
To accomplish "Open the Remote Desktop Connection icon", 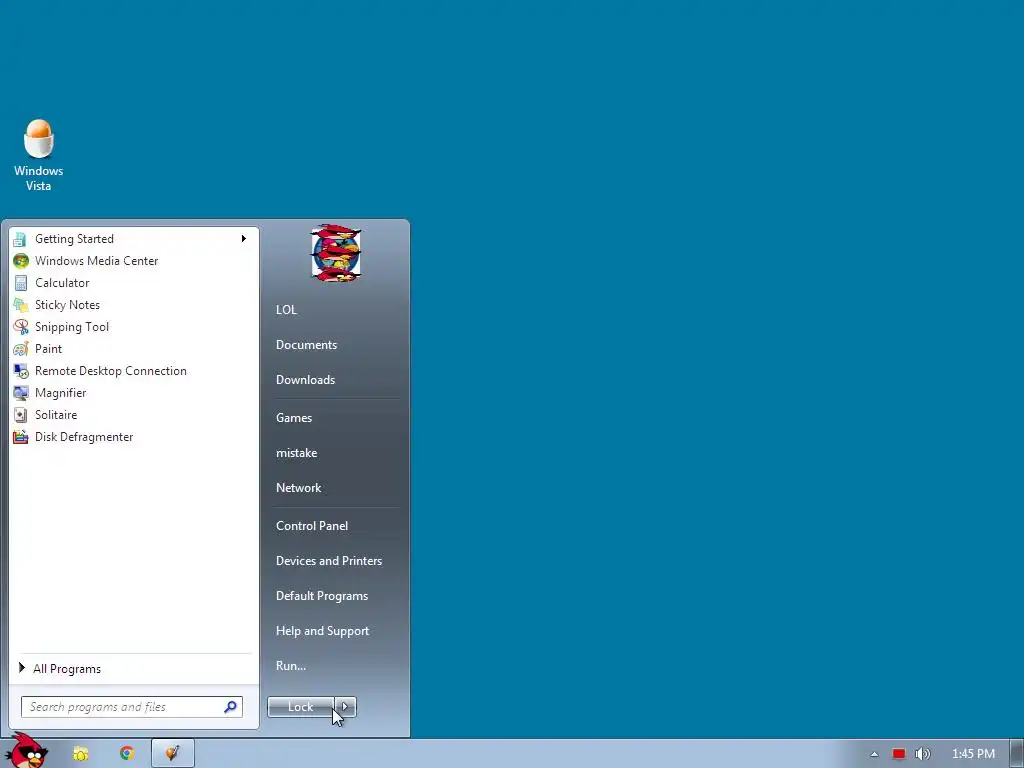I will (20, 371).
